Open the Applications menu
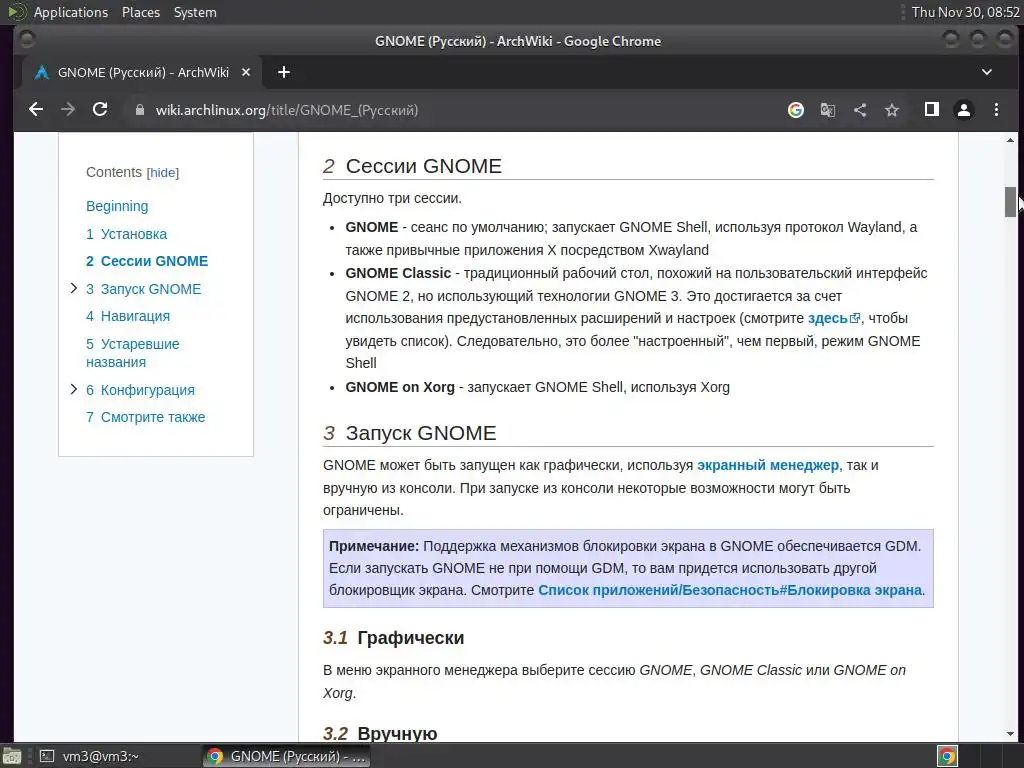The height and width of the screenshot is (768, 1024). pyautogui.click(x=71, y=12)
